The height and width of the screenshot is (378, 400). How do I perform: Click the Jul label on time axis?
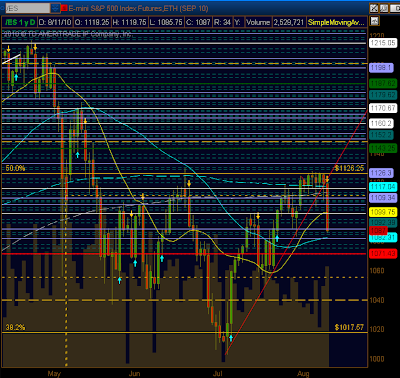218,374
